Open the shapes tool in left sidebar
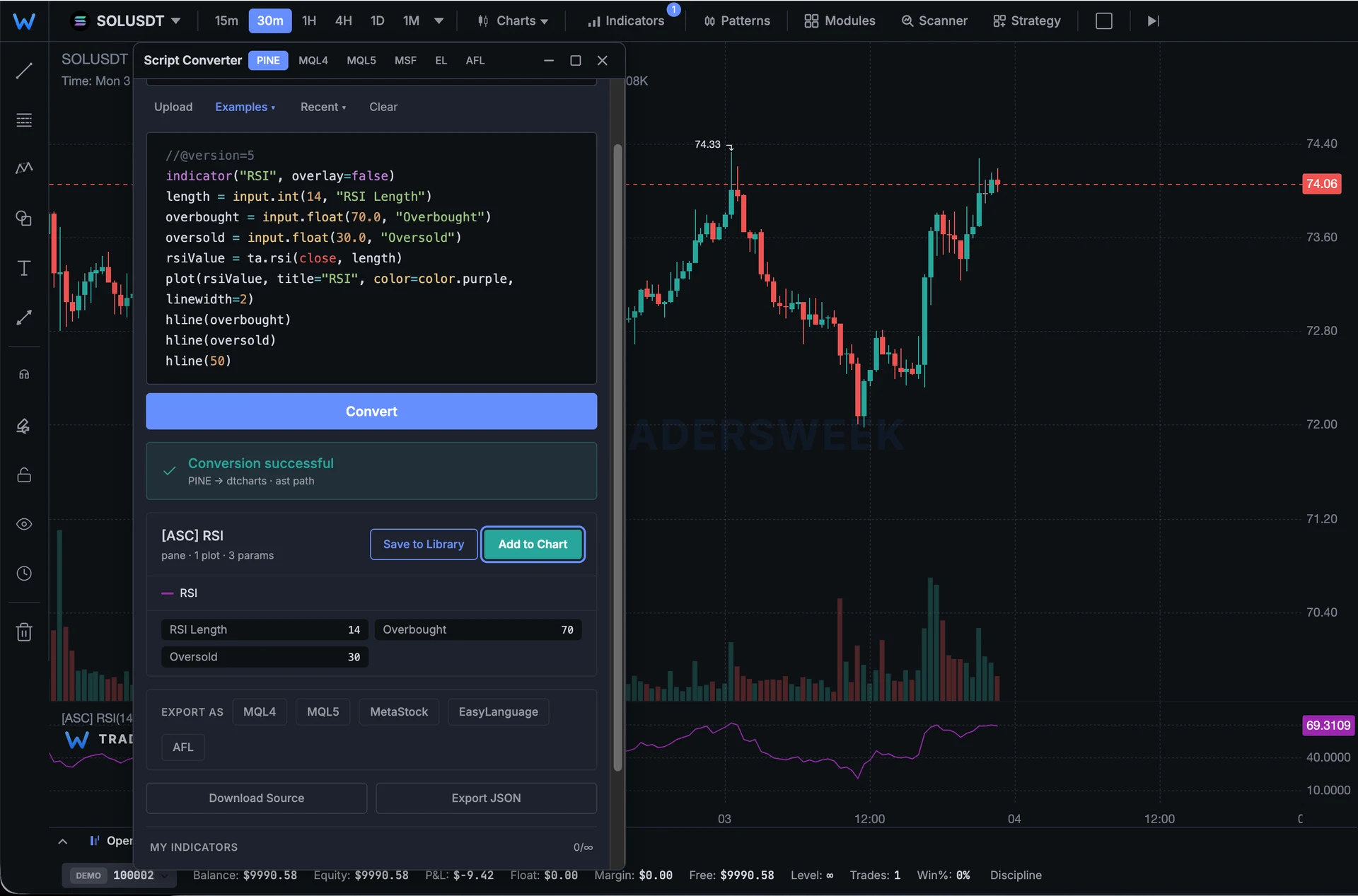Image resolution: width=1358 pixels, height=896 pixels. click(24, 218)
